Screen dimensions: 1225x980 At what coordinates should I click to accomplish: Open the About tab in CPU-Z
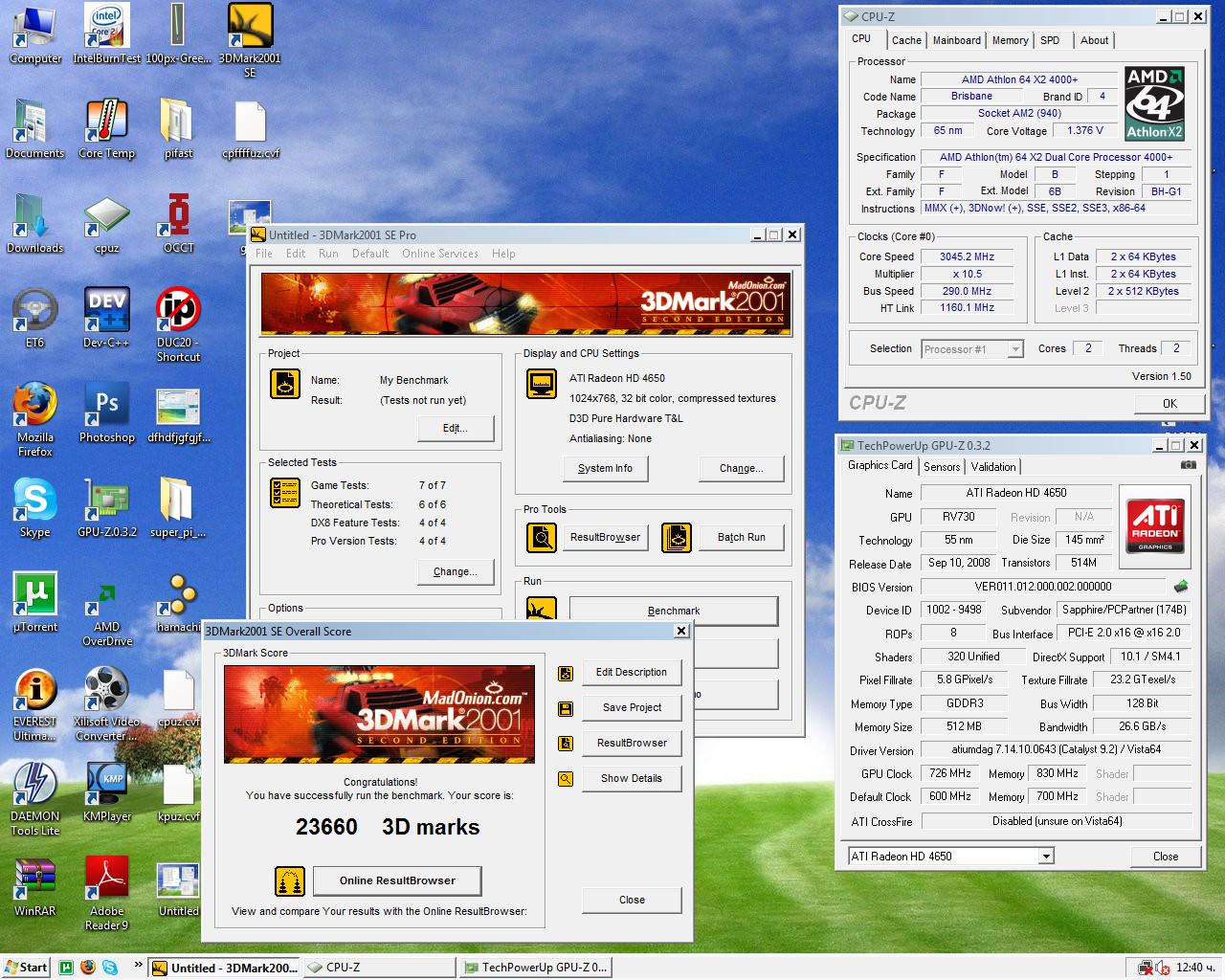1094,40
